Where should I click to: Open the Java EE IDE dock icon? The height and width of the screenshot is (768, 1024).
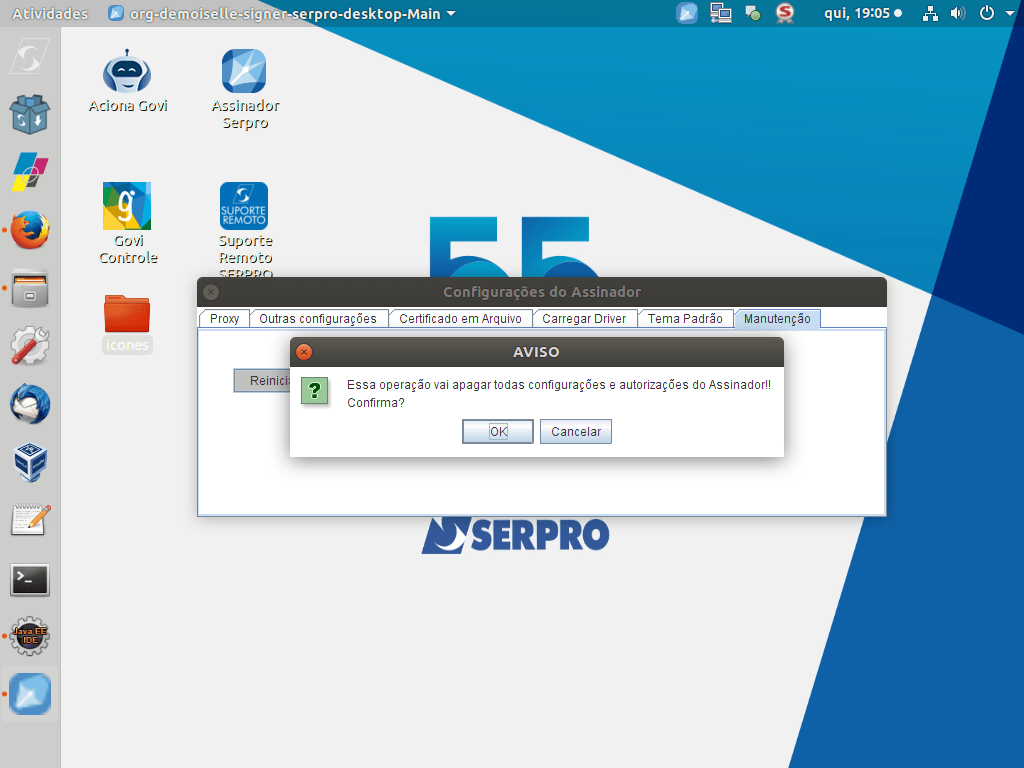30,636
